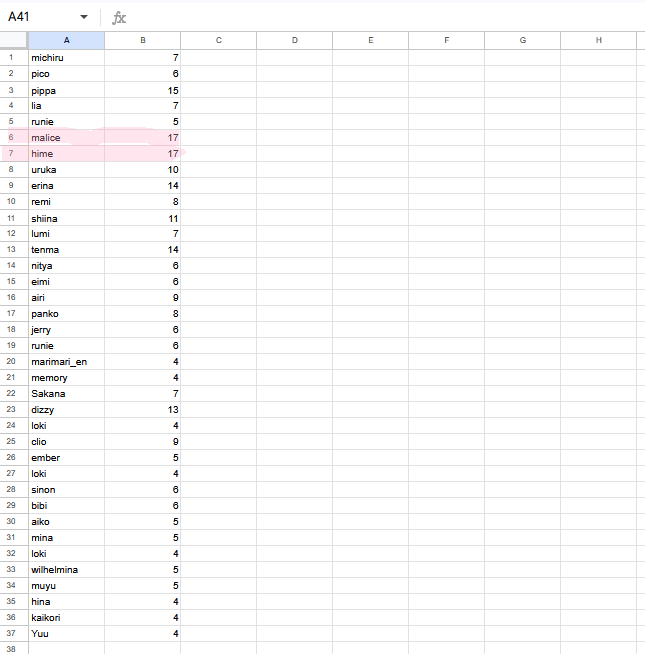Select column G header
The image size is (645, 654).
[522, 40]
